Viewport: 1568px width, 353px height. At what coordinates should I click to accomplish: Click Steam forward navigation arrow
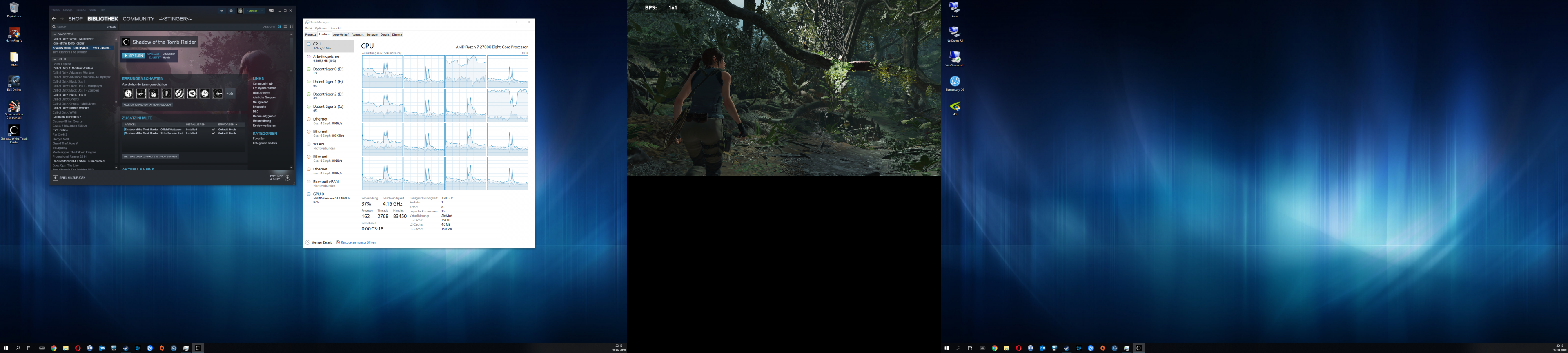pyautogui.click(x=62, y=19)
